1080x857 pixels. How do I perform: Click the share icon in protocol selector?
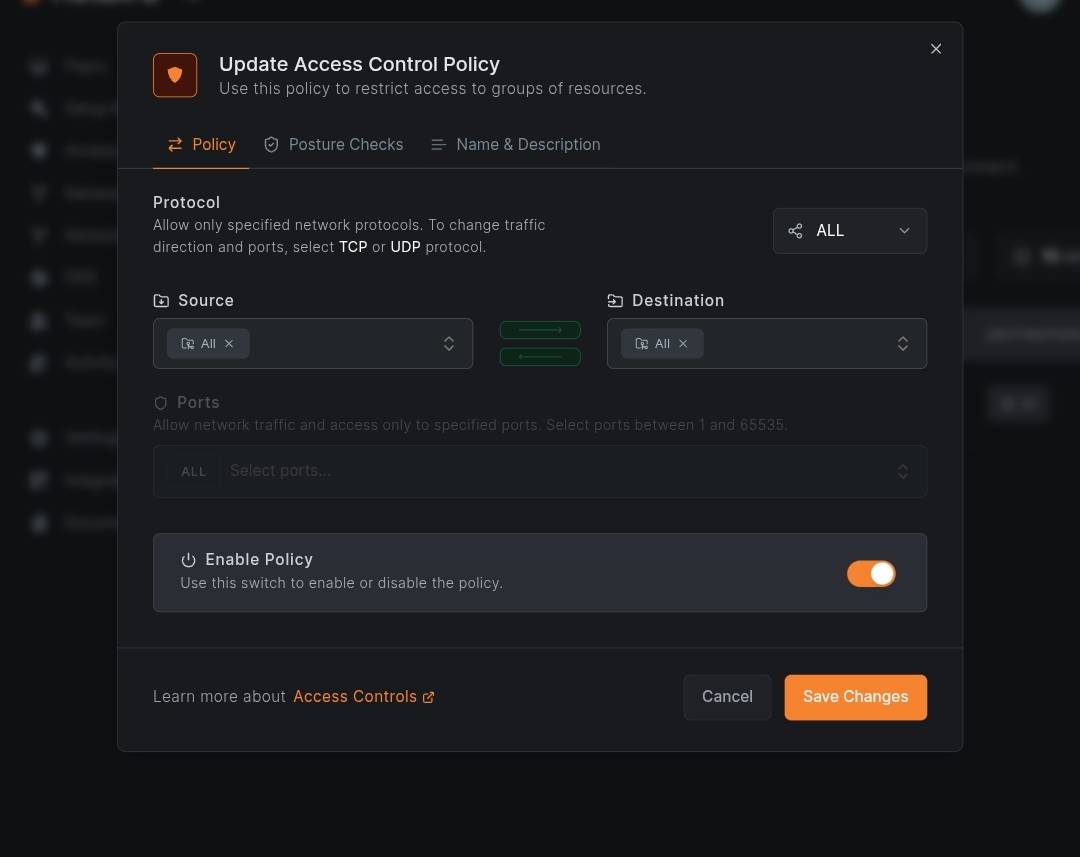coord(795,231)
